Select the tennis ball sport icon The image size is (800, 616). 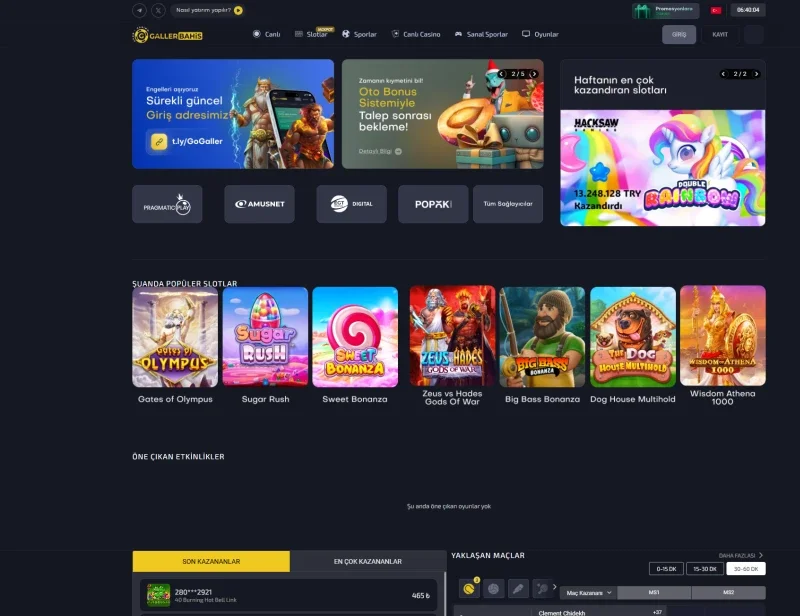click(469, 589)
